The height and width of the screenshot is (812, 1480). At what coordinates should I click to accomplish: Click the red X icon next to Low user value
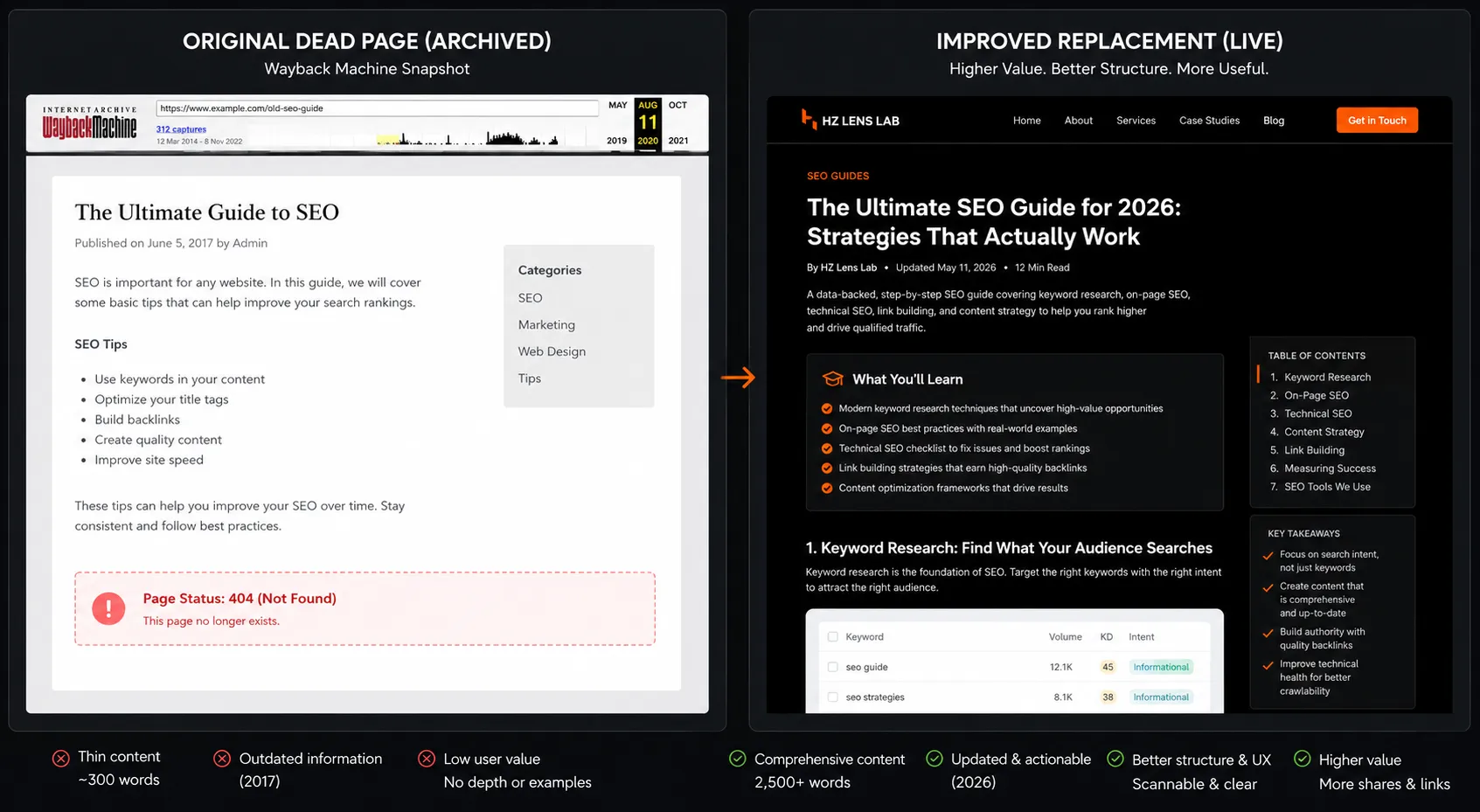point(427,758)
